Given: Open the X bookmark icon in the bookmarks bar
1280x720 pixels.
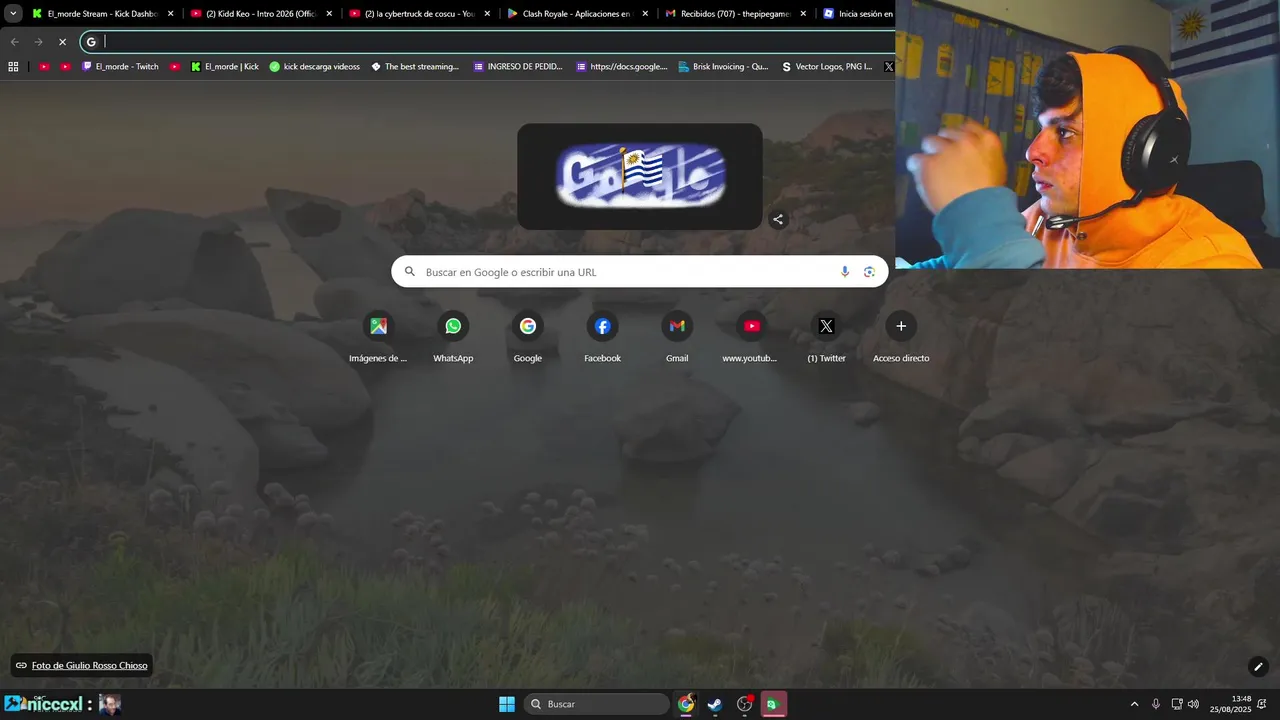Looking at the screenshot, I should 888,67.
